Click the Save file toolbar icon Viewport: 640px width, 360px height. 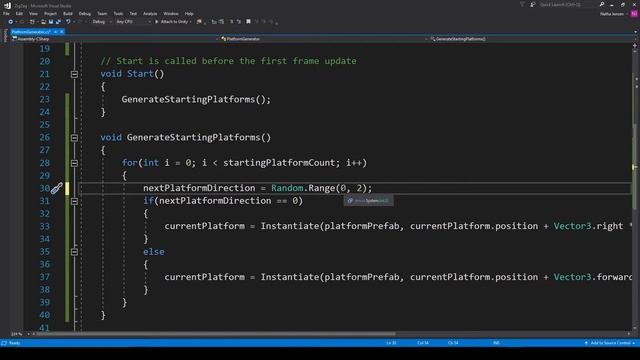point(51,22)
